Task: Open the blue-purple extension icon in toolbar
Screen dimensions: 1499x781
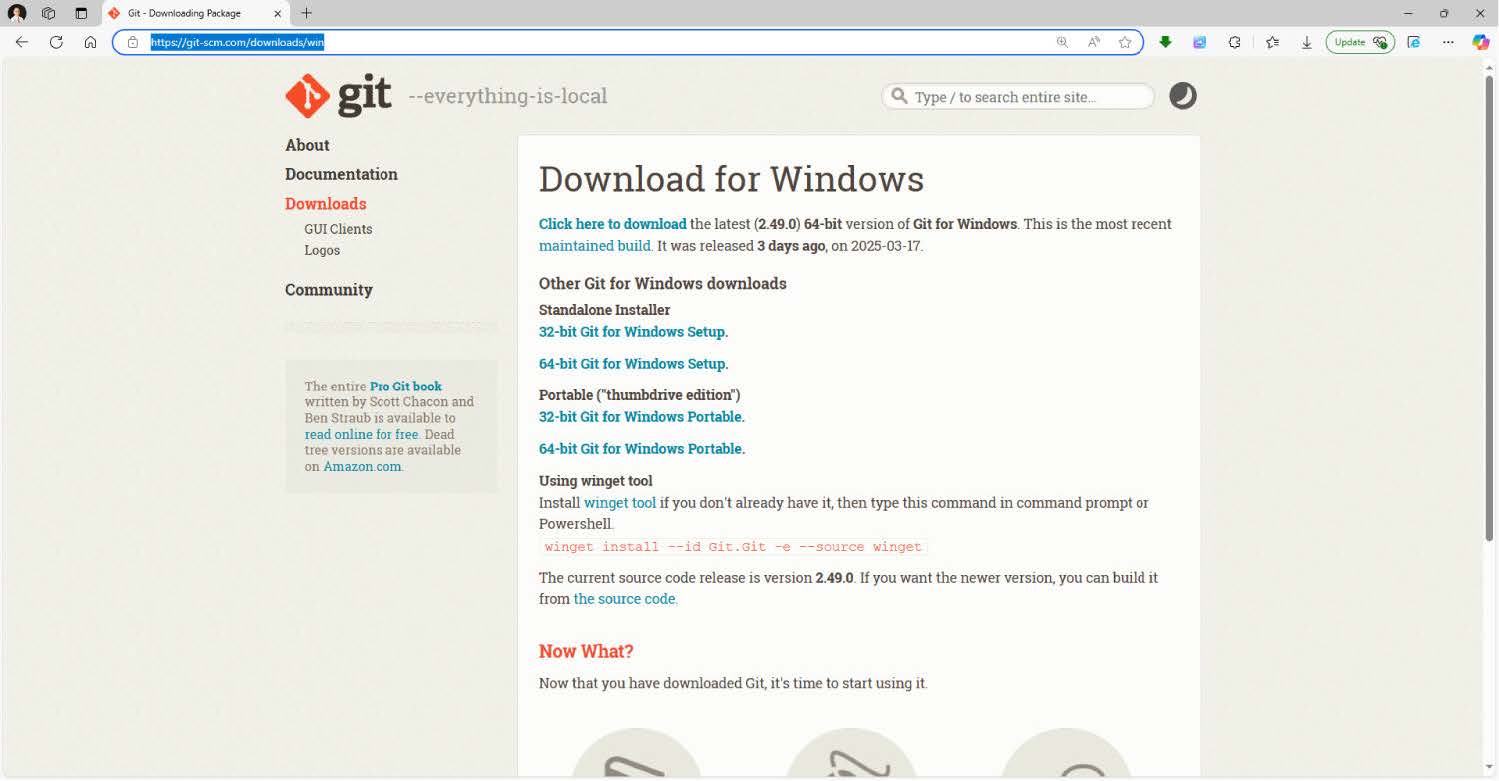Action: [1200, 42]
